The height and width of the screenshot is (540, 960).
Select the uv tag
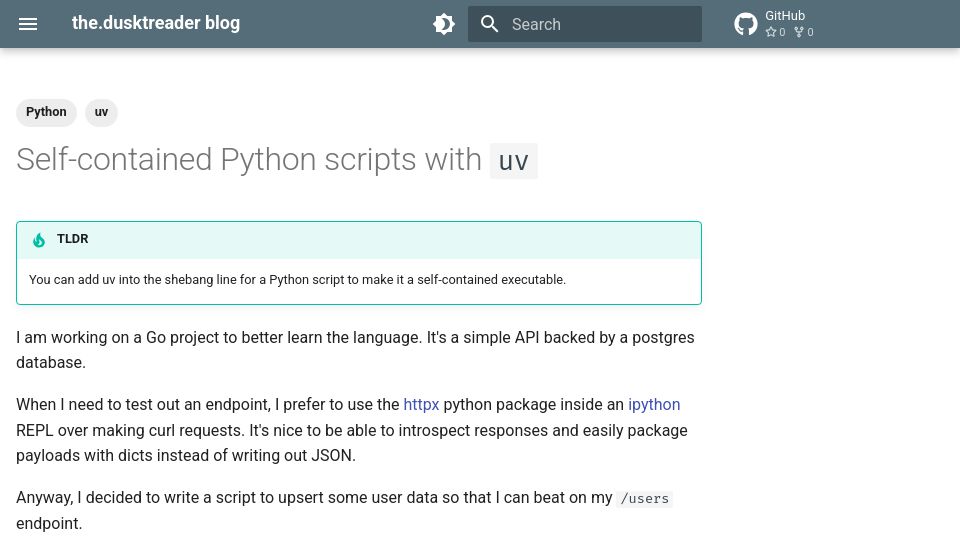[101, 112]
